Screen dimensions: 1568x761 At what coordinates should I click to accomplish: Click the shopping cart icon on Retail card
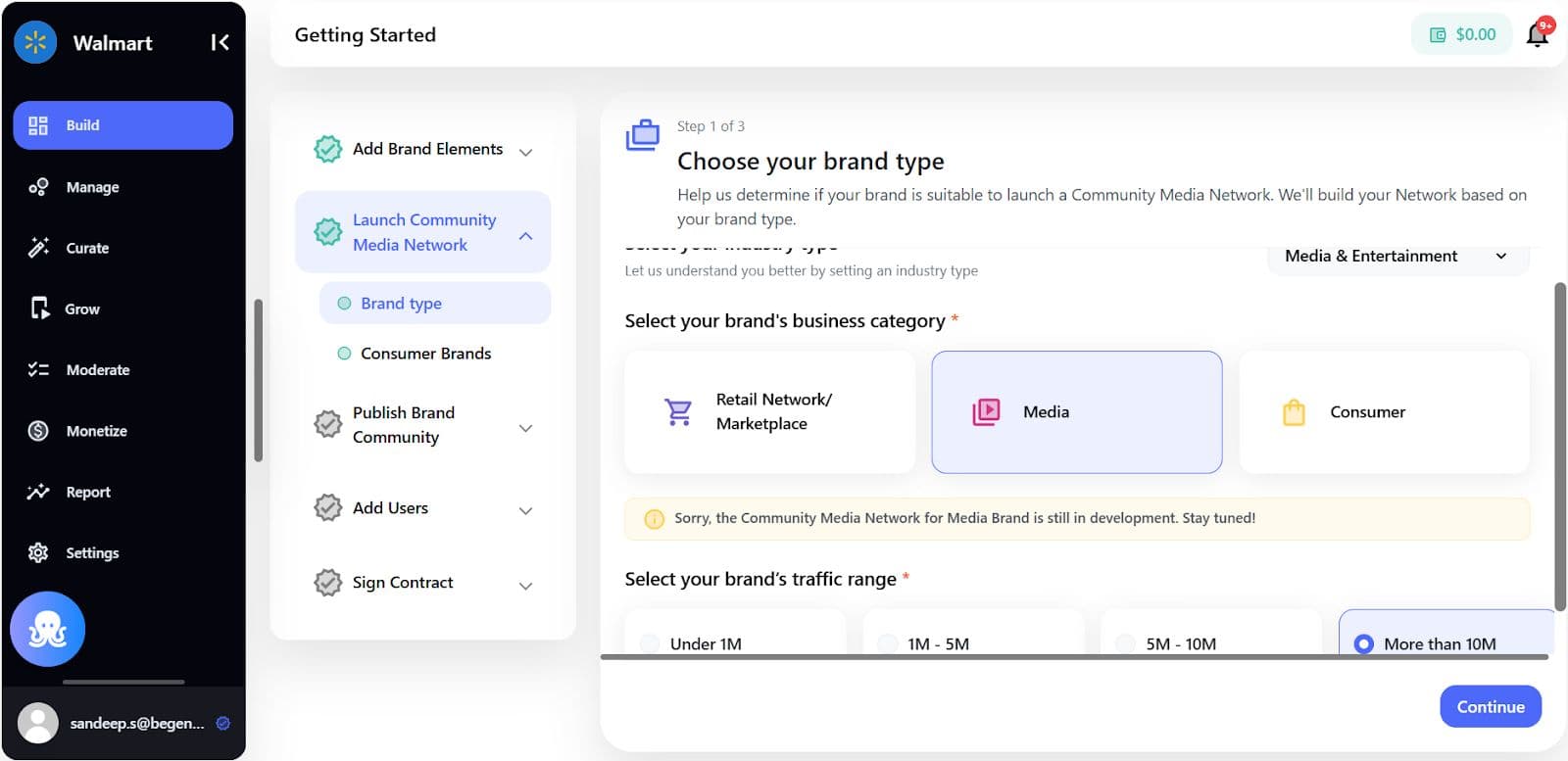678,411
